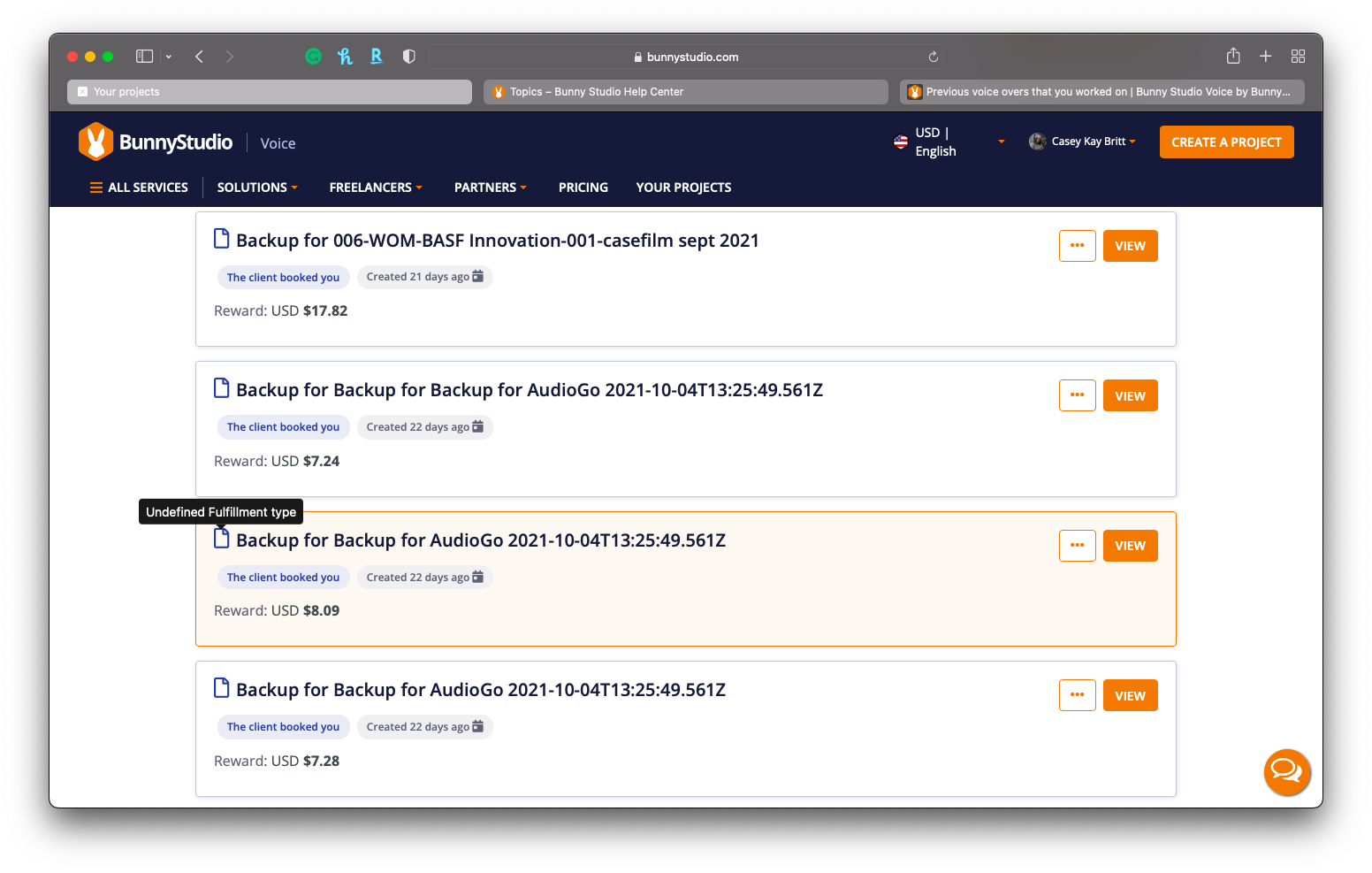
Task: Click the CREATE A PROJECT button
Action: [x=1226, y=142]
